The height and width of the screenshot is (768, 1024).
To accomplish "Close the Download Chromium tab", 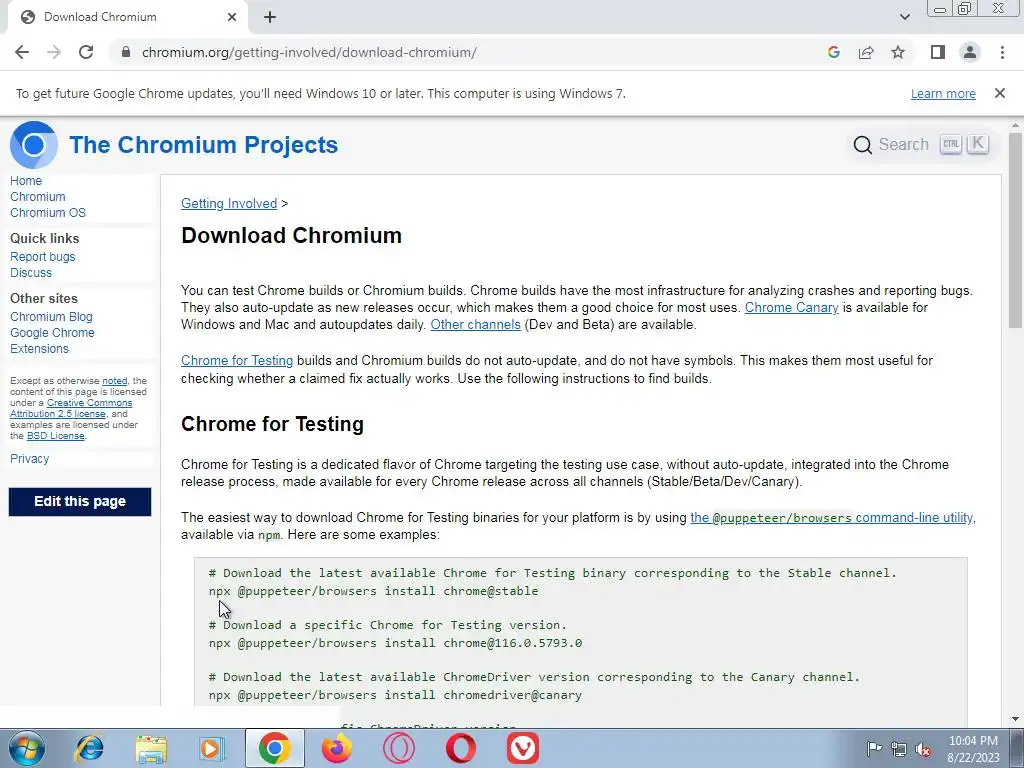I will click(232, 17).
